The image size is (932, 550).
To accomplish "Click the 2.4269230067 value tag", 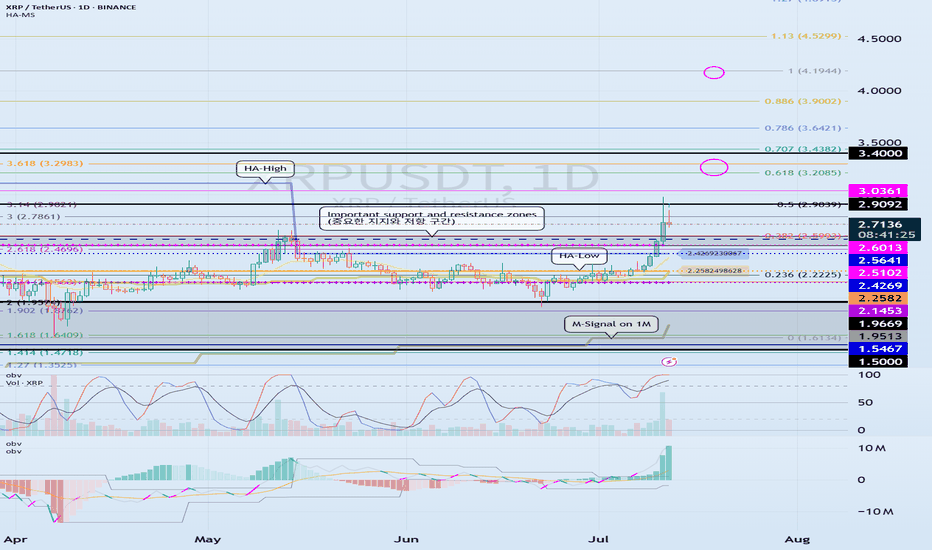I will coord(714,253).
